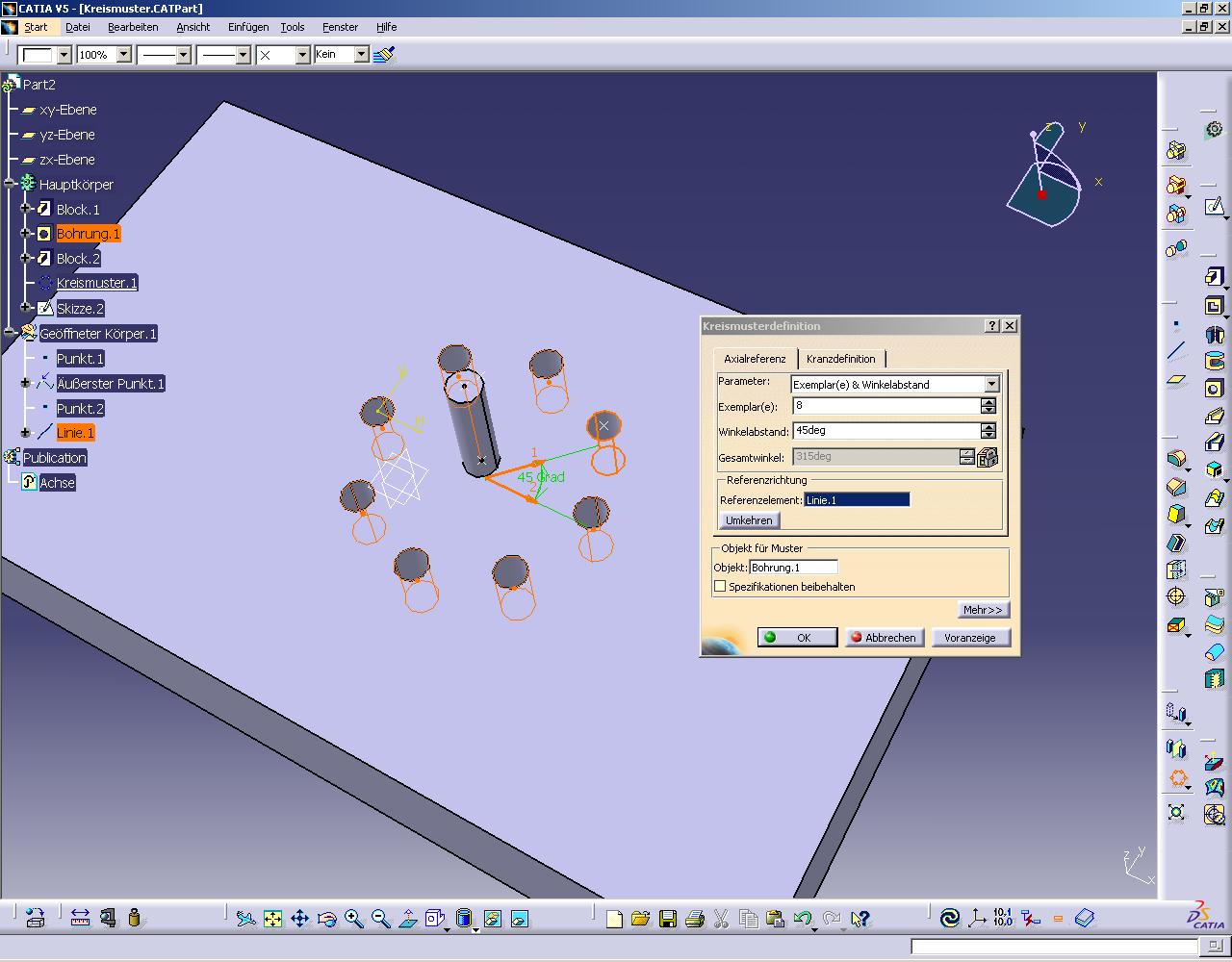Click the Abbrechen button
Viewport: 1232px width, 962px height.
click(884, 637)
